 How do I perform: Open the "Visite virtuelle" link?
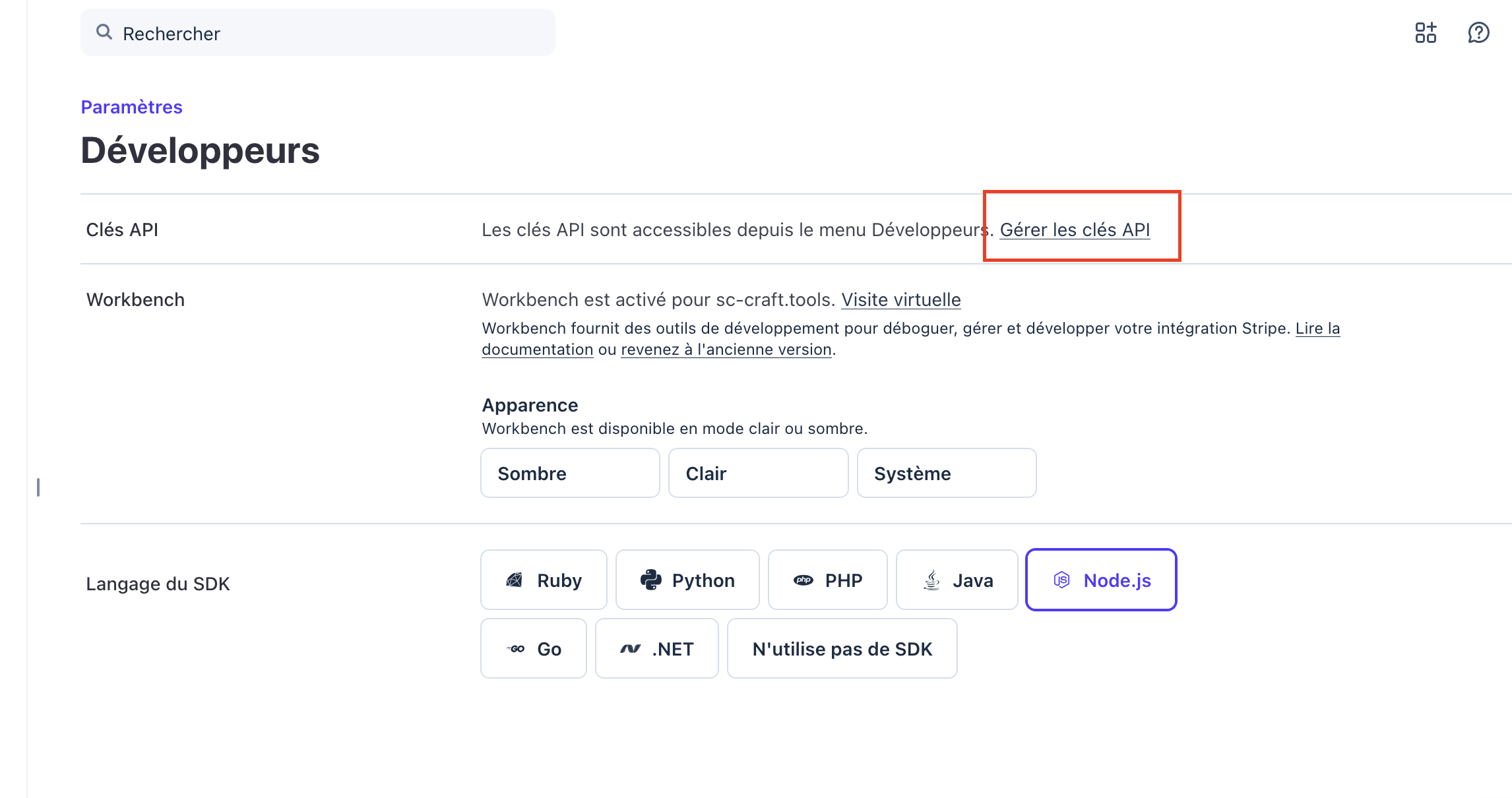click(901, 299)
